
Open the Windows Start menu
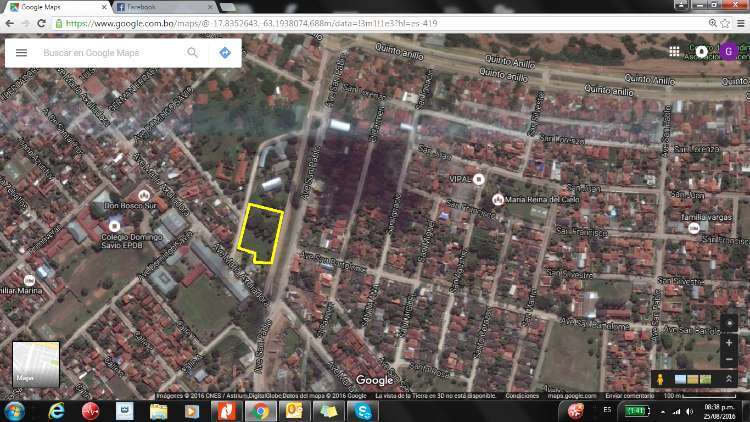(15, 411)
